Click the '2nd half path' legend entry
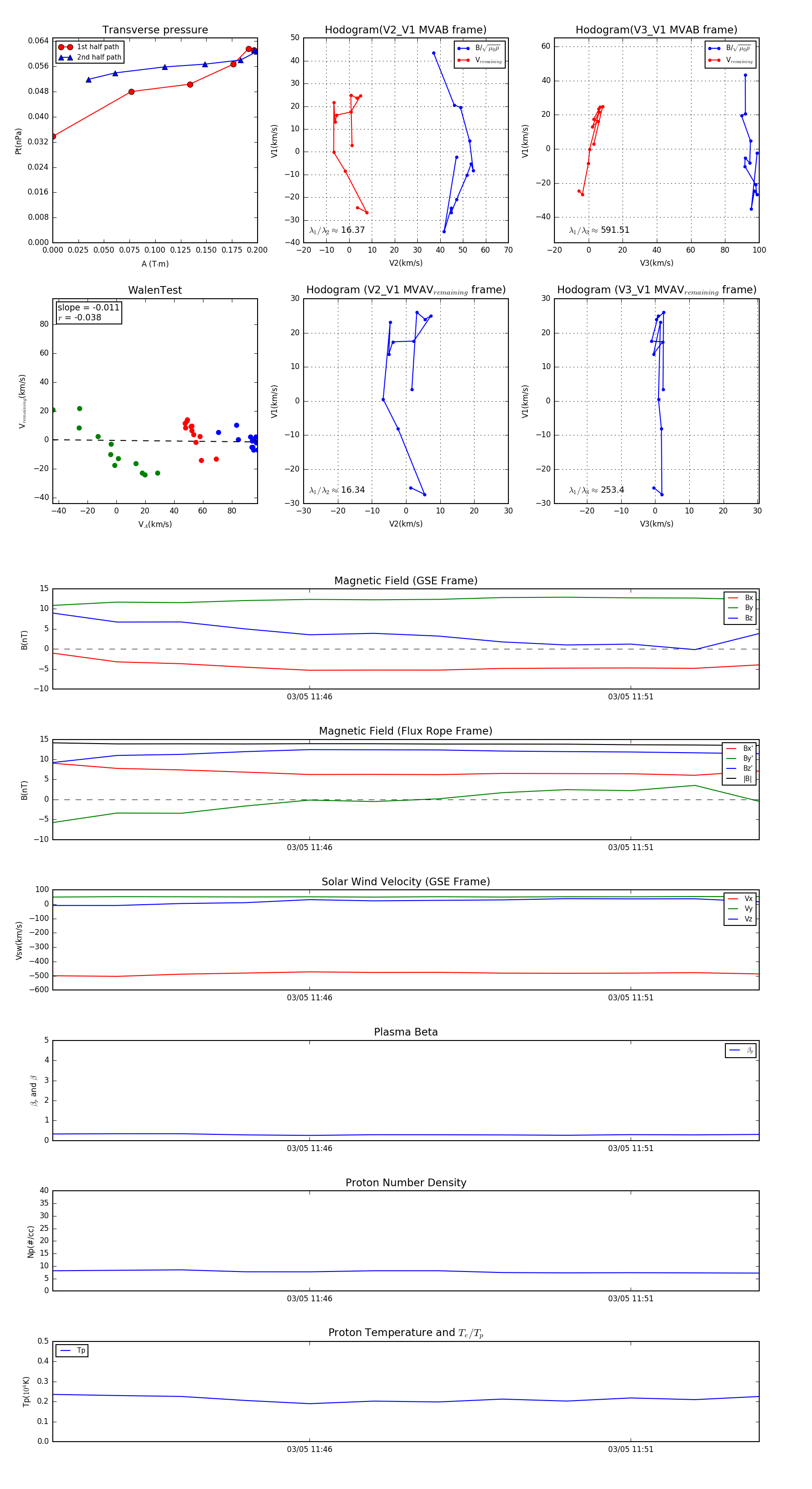The height and width of the screenshot is (1489, 812). [x=90, y=57]
